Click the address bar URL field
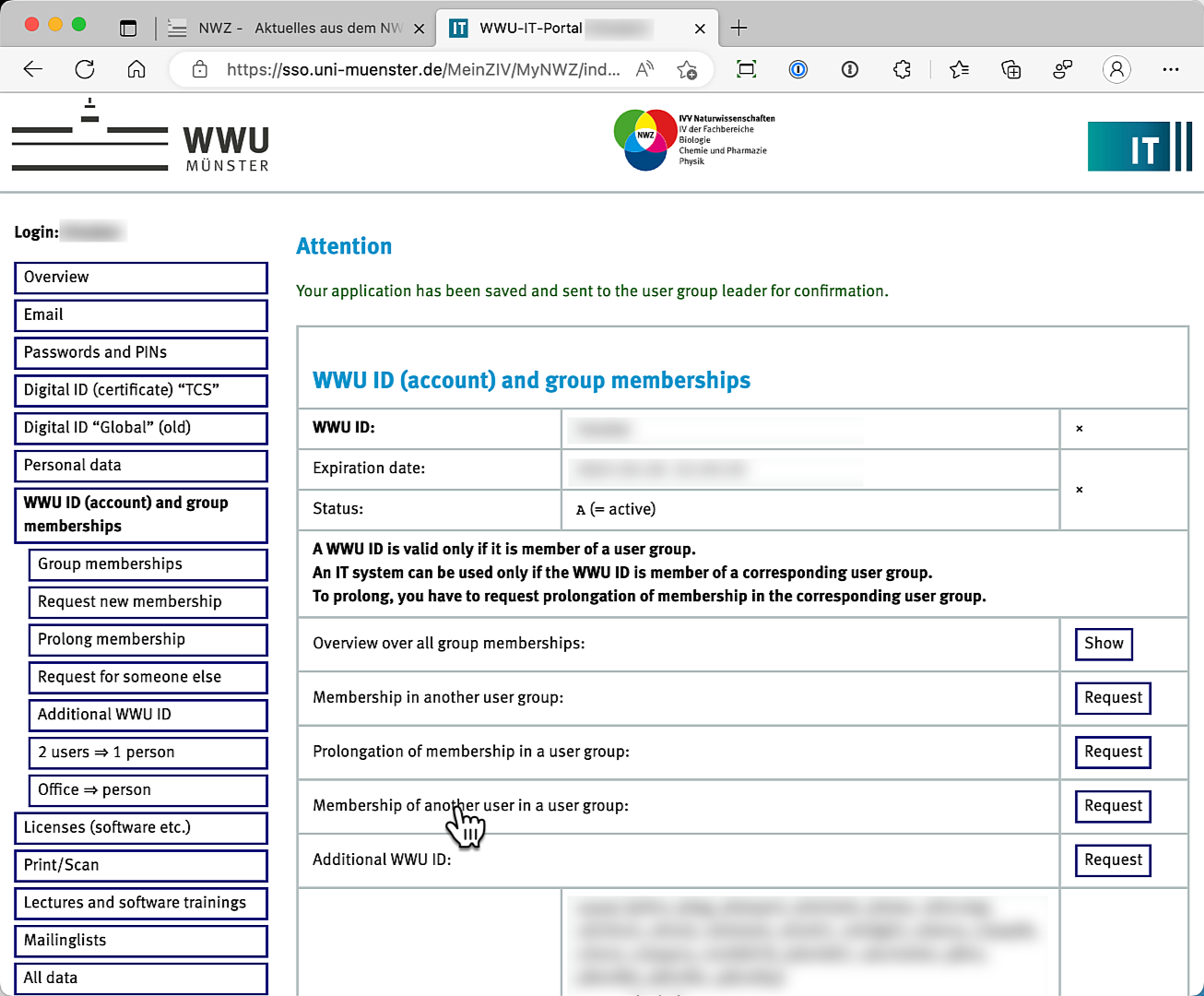The height and width of the screenshot is (996, 1204). (x=422, y=69)
